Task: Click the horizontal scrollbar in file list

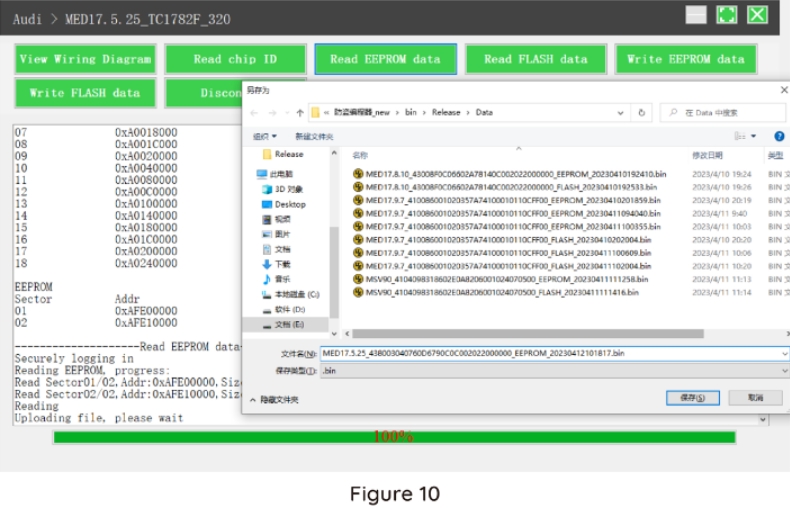Action: (x=528, y=334)
